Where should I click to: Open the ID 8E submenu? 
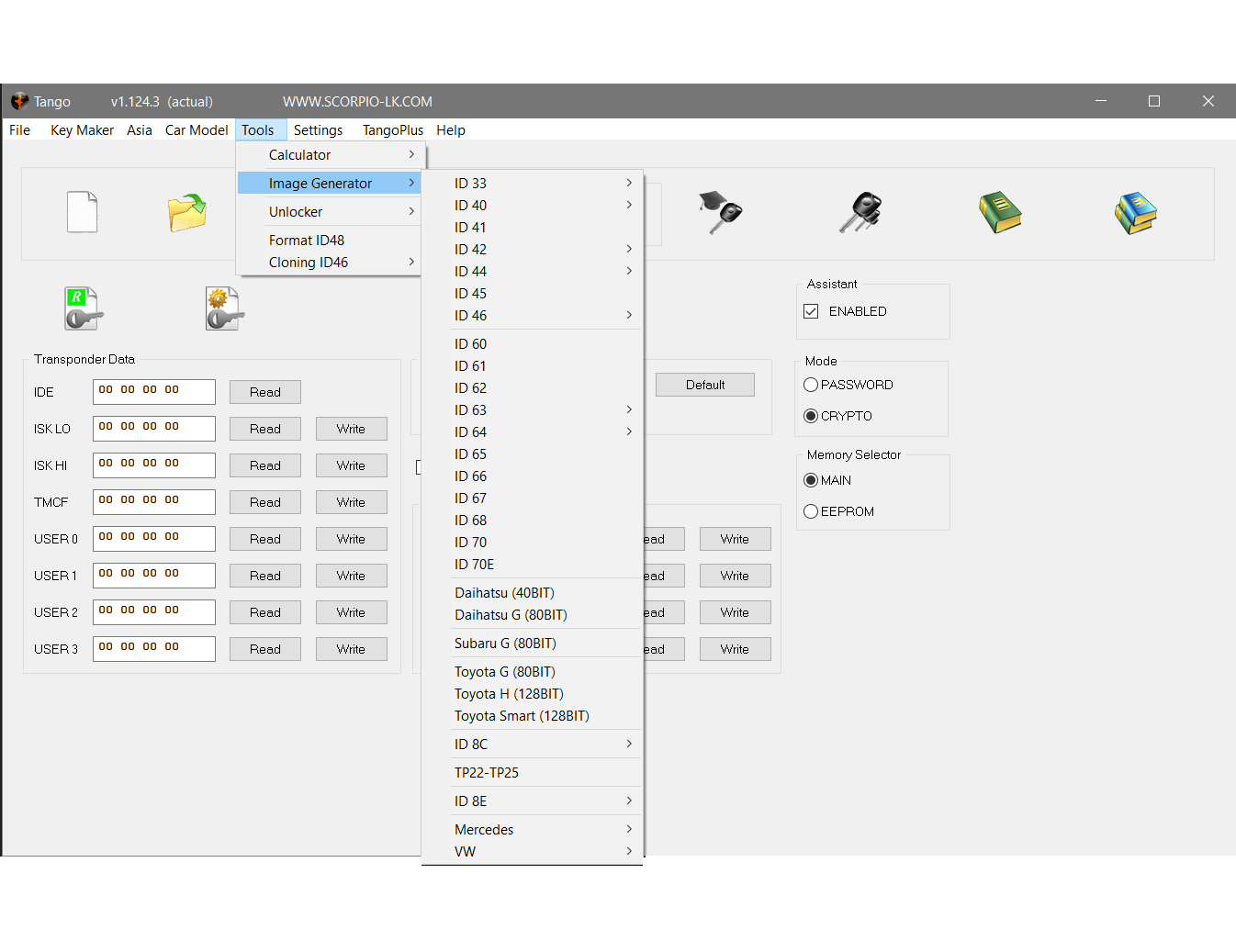[x=533, y=801]
